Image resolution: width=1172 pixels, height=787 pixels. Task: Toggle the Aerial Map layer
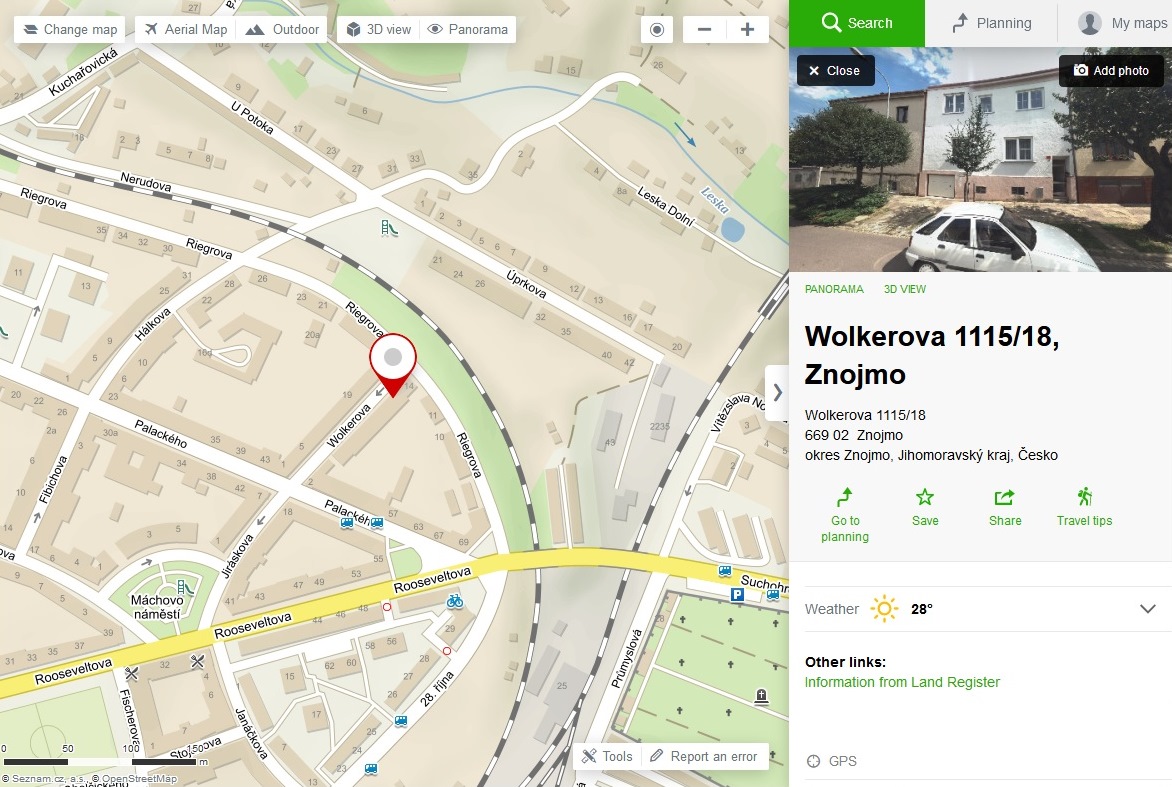point(186,30)
